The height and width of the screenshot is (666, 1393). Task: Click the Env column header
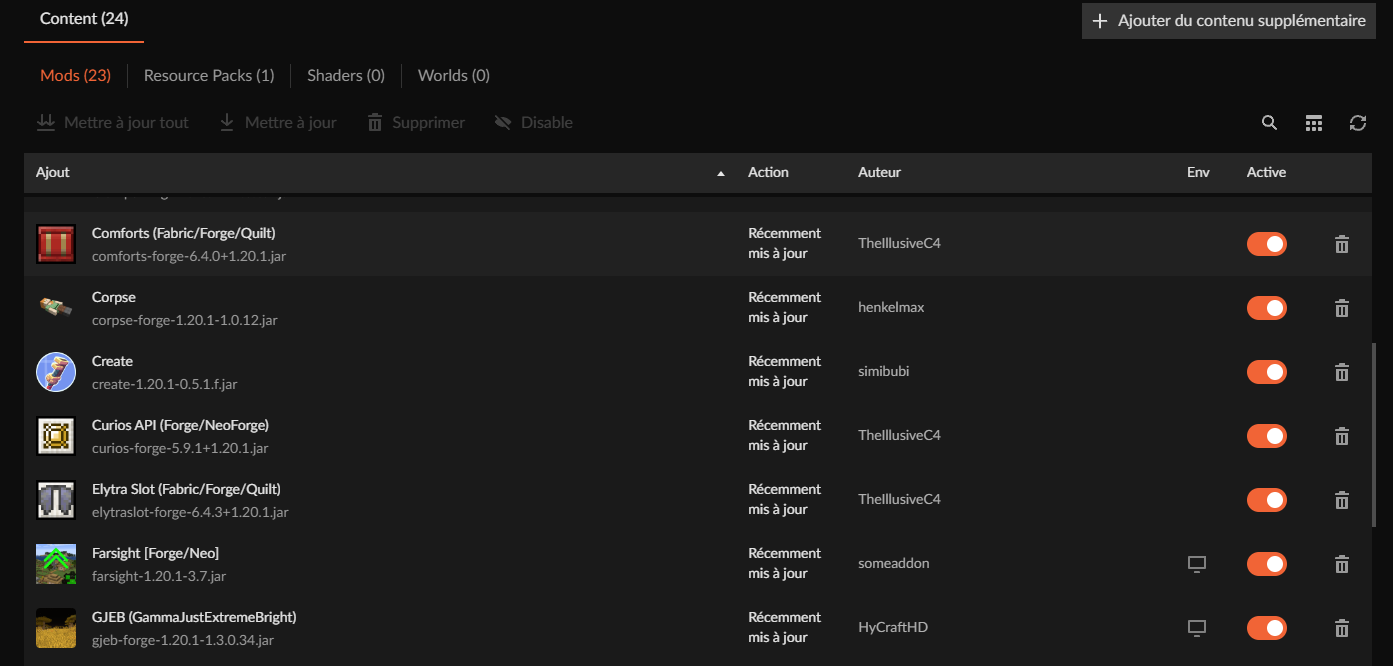coord(1198,173)
